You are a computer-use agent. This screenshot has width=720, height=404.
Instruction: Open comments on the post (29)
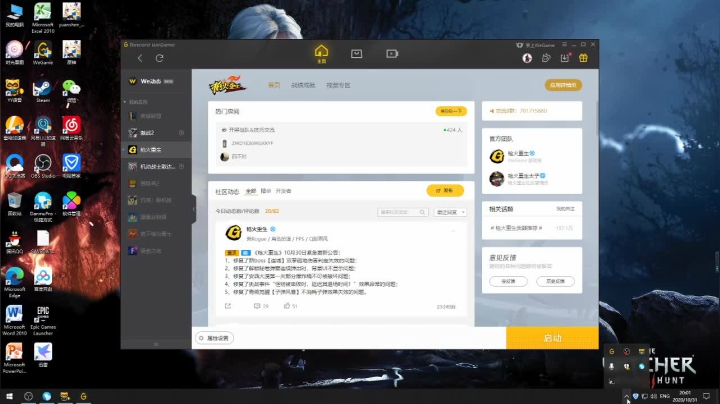point(261,306)
